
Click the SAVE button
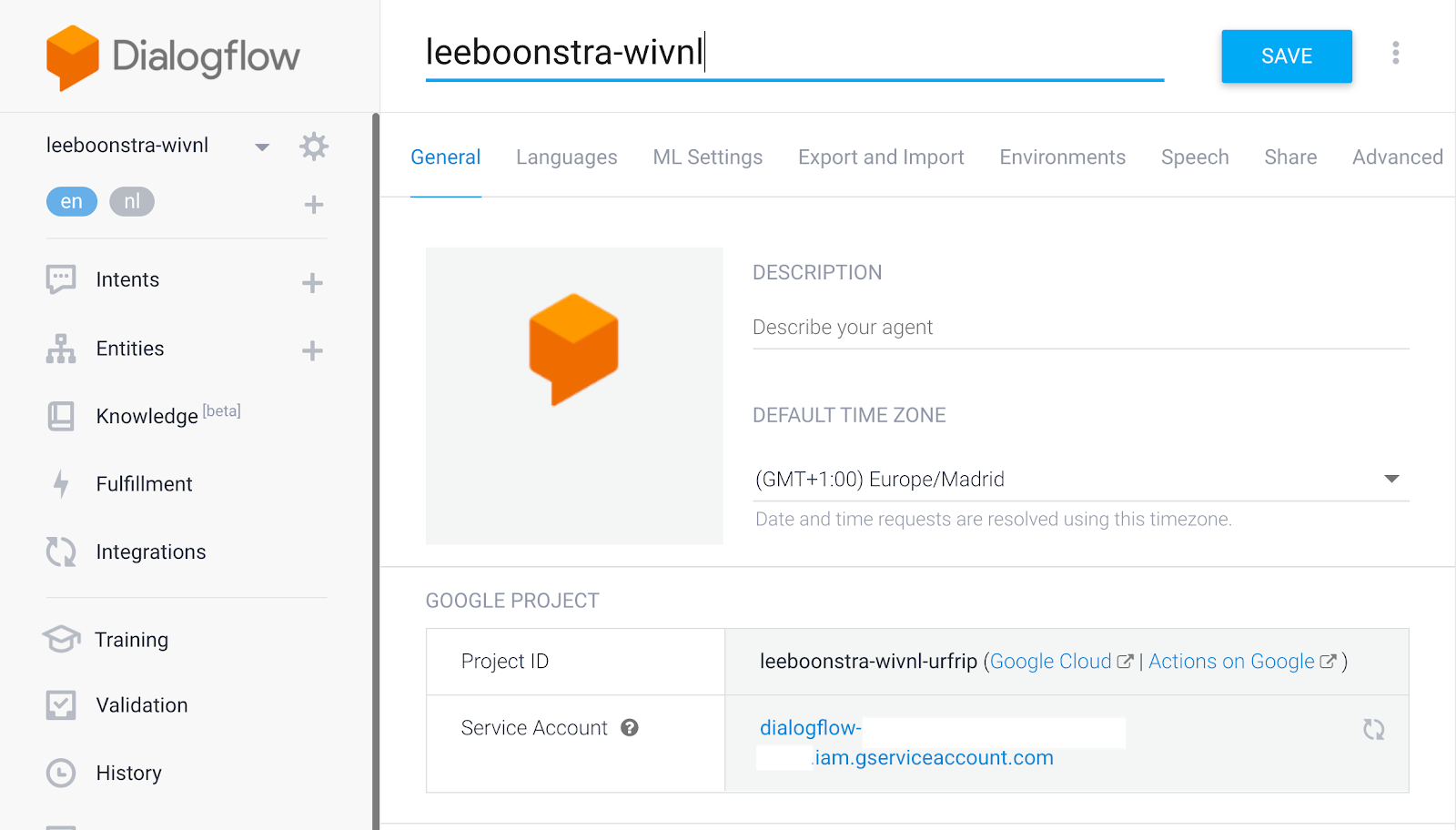(x=1286, y=56)
